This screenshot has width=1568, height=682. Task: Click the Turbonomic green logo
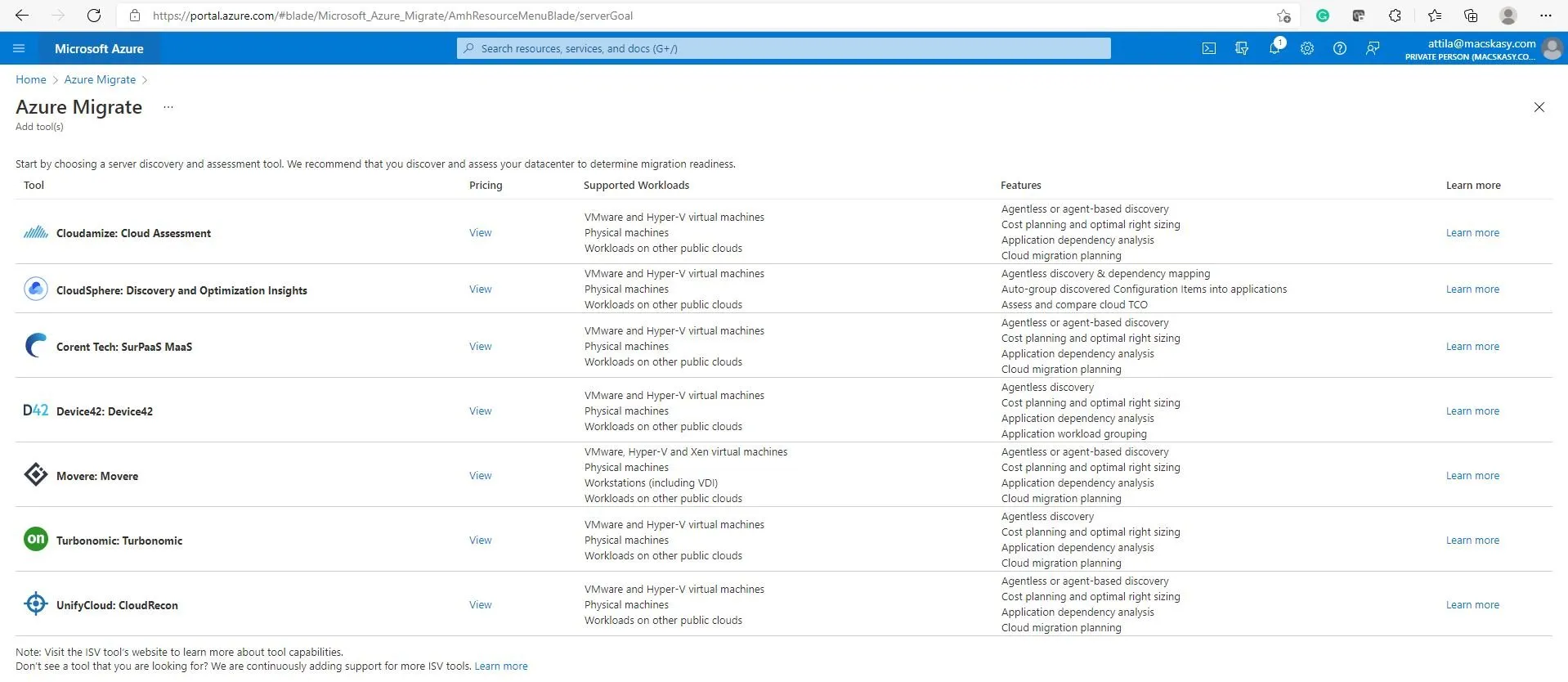36,540
